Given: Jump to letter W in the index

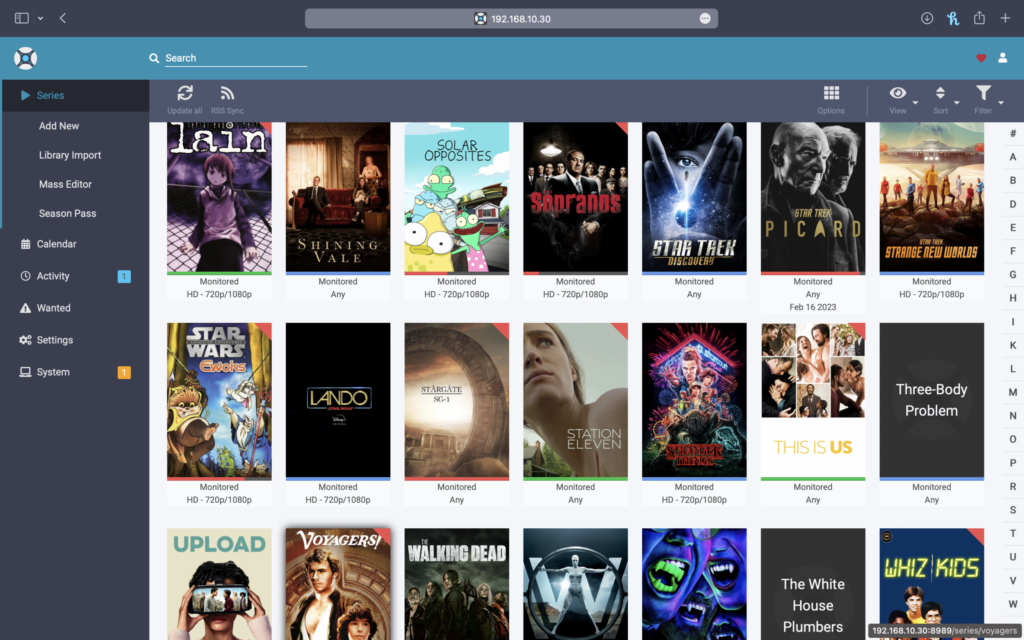Looking at the screenshot, I should [1013, 603].
